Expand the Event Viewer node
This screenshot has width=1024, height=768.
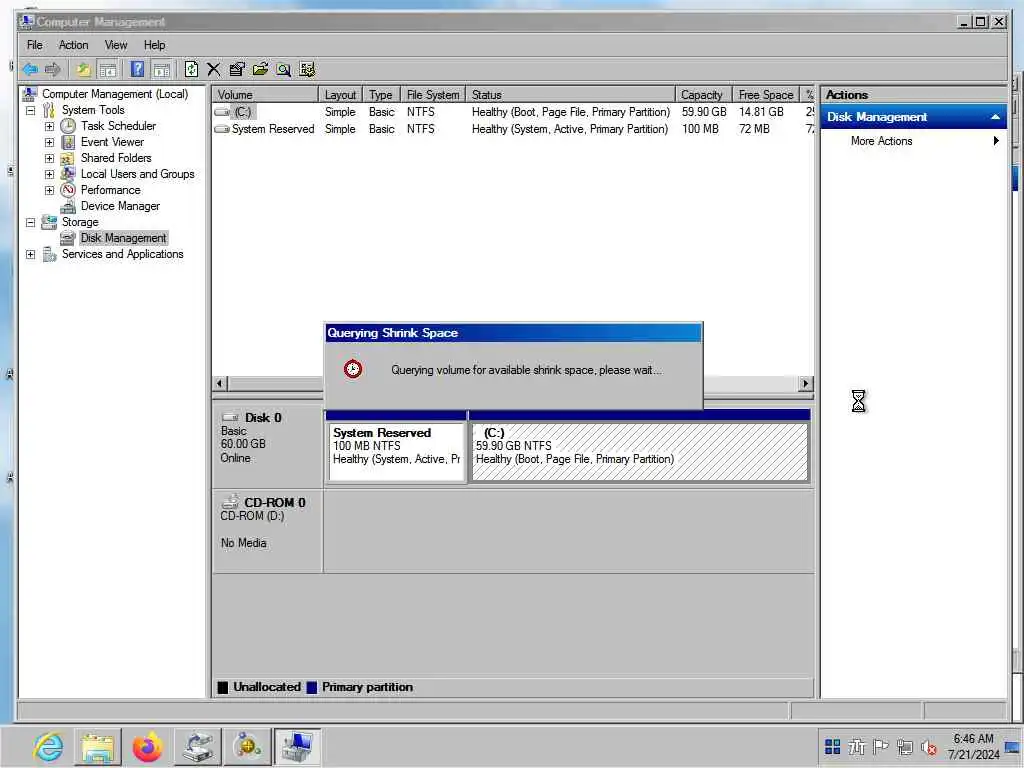click(49, 142)
